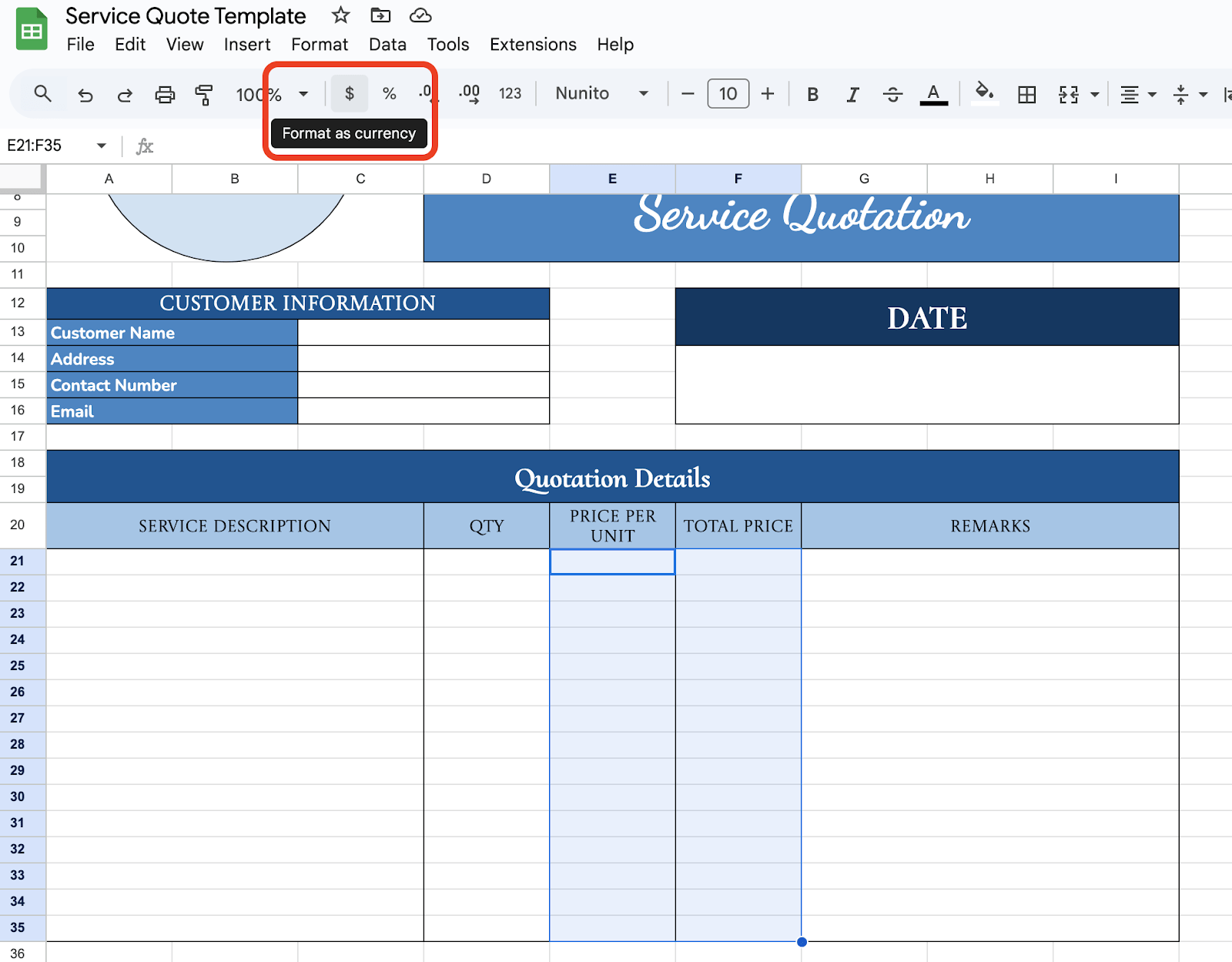The height and width of the screenshot is (962, 1232).
Task: Expand the Name box range dropdown
Action: click(101, 146)
